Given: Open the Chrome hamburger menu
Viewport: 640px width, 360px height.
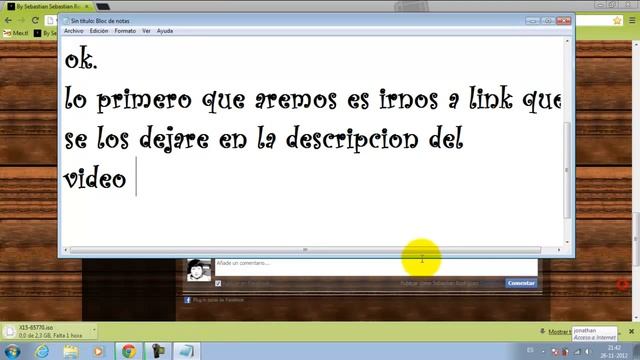Looking at the screenshot, I should [632, 20].
